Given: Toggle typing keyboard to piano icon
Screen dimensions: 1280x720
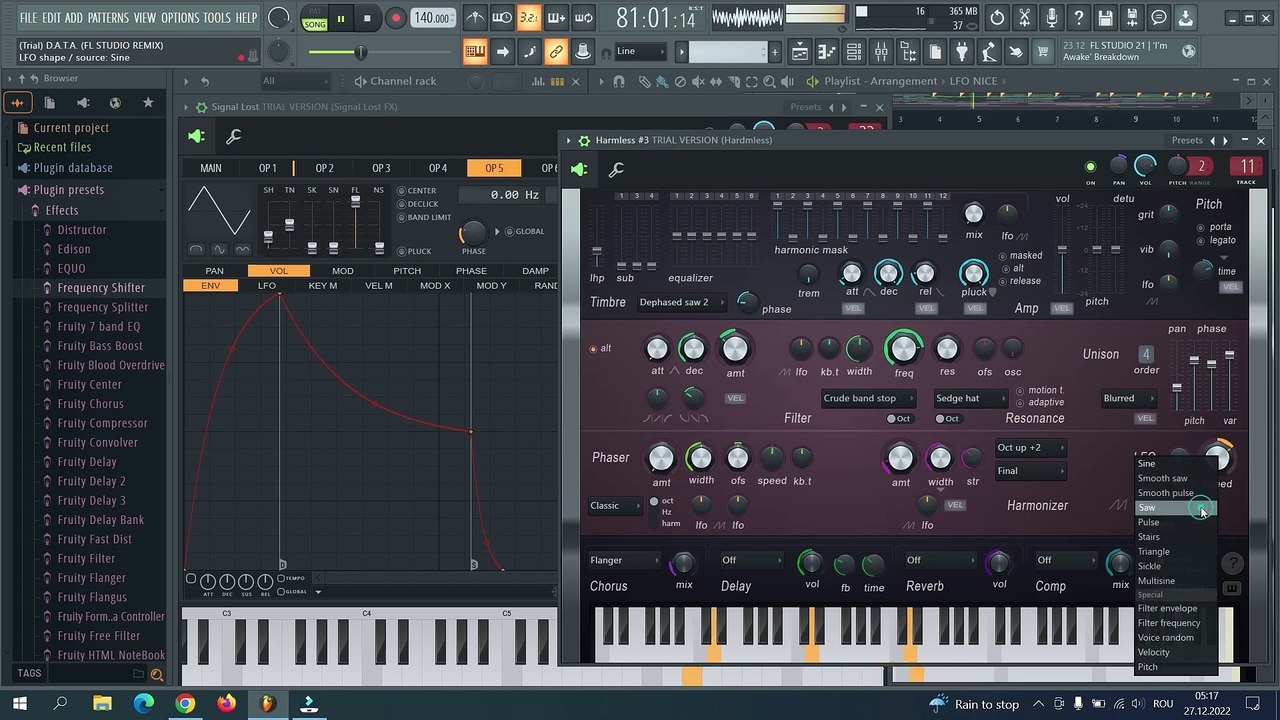Looking at the screenshot, I should 475,52.
